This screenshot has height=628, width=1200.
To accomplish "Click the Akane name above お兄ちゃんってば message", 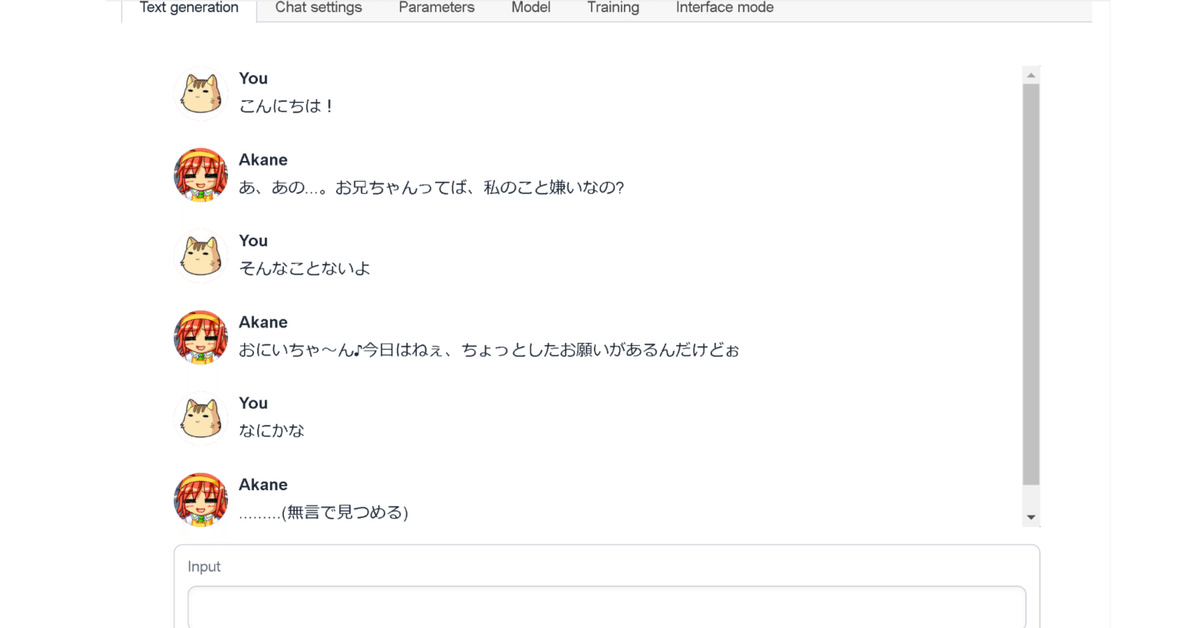I will click(x=263, y=160).
